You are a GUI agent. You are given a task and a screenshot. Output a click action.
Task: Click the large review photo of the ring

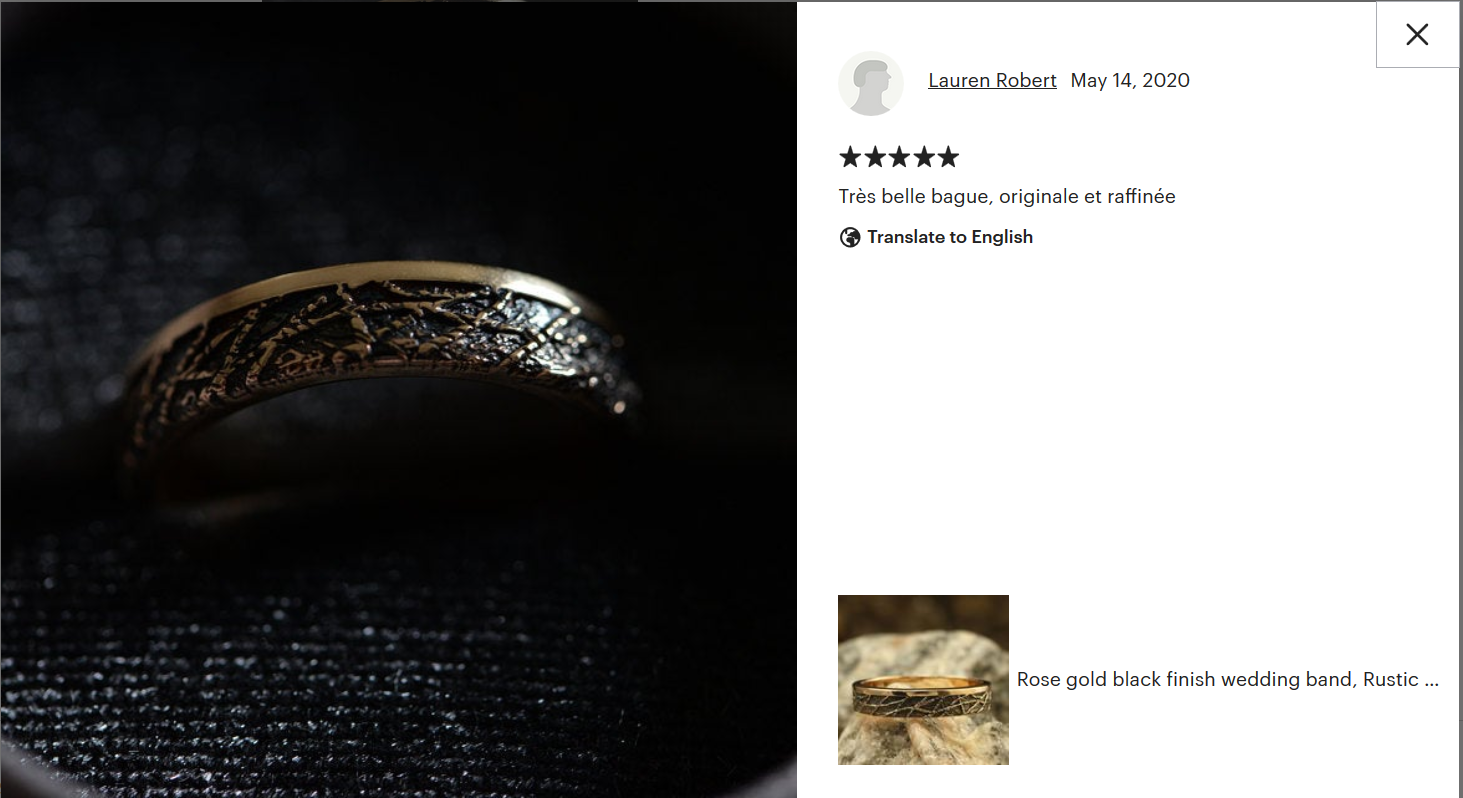pos(398,399)
